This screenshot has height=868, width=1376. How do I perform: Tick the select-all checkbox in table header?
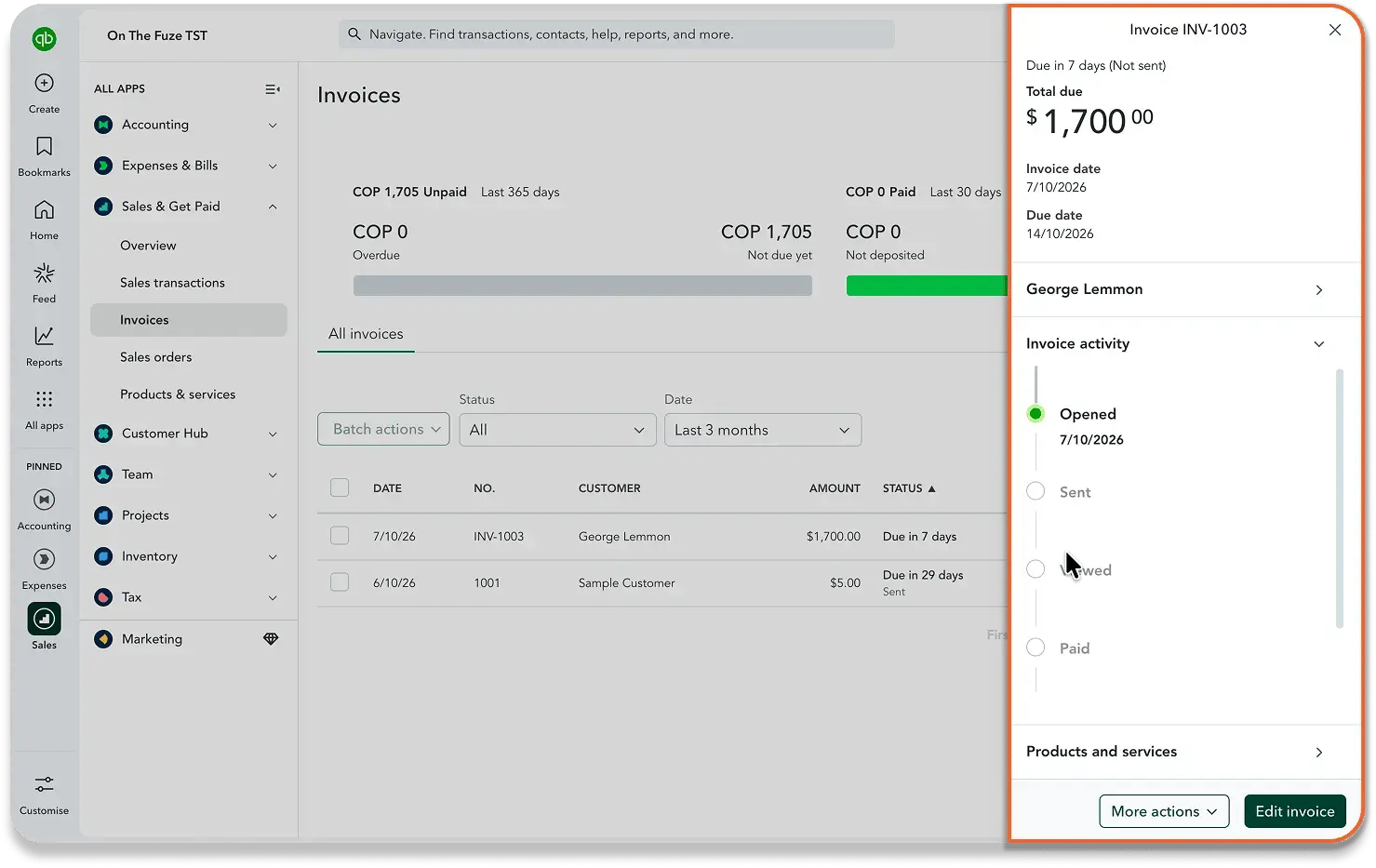click(340, 487)
